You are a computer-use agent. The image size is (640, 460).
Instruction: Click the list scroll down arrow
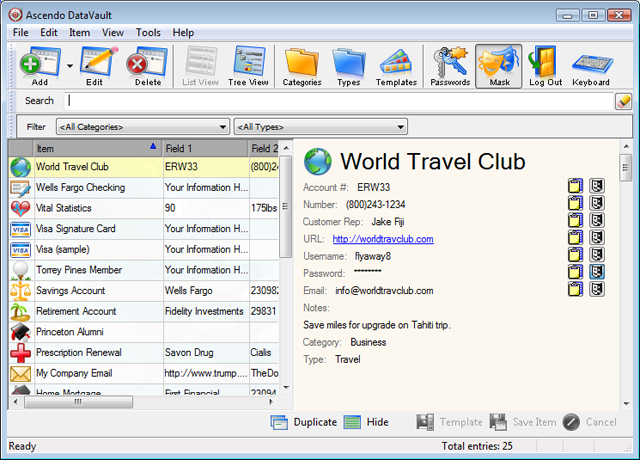[286, 388]
